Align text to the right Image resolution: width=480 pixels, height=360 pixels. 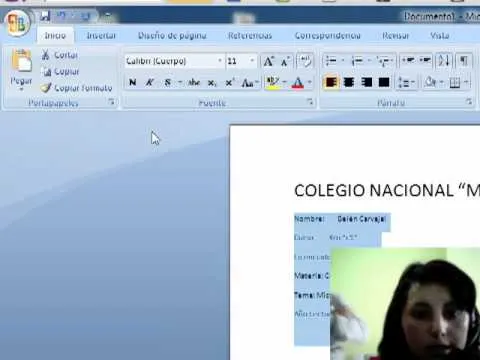[x=367, y=82]
